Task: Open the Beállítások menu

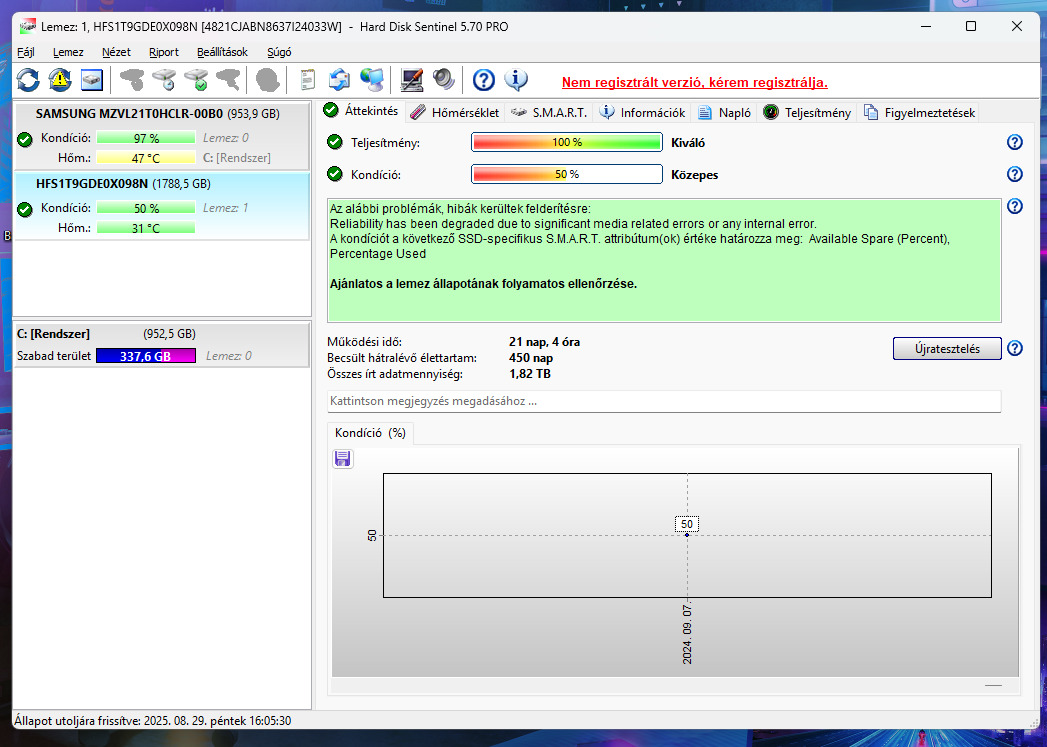Action: click(222, 52)
